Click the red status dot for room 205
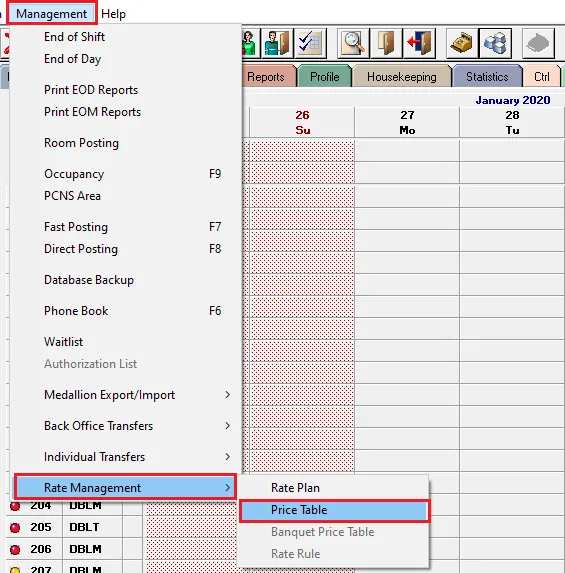 point(15,528)
